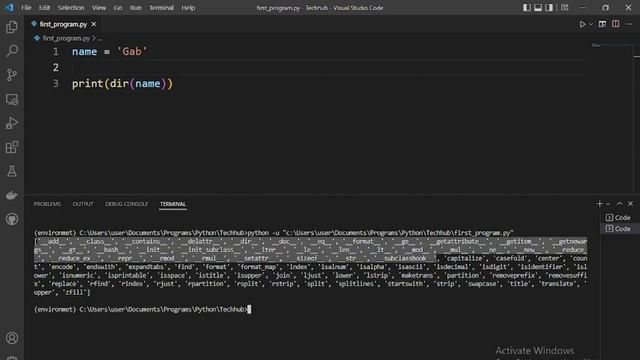This screenshot has width=640, height=360.
Task: Click the name variable on line 1
Action: click(84, 52)
